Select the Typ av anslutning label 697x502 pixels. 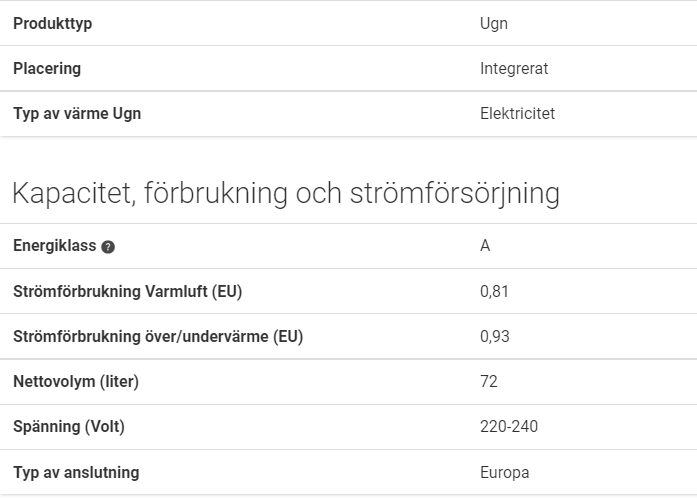76,473
